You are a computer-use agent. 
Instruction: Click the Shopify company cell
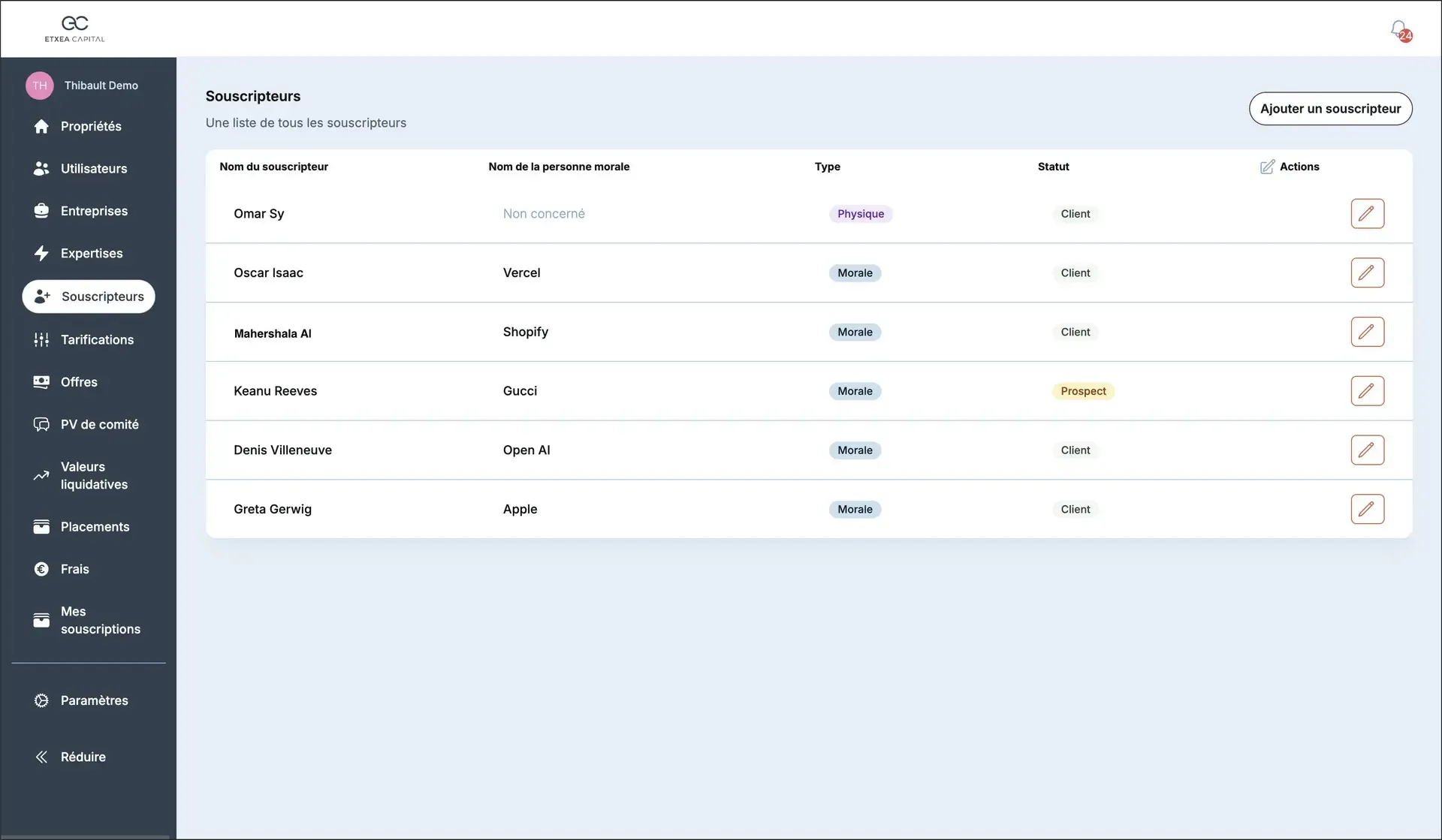coord(525,332)
